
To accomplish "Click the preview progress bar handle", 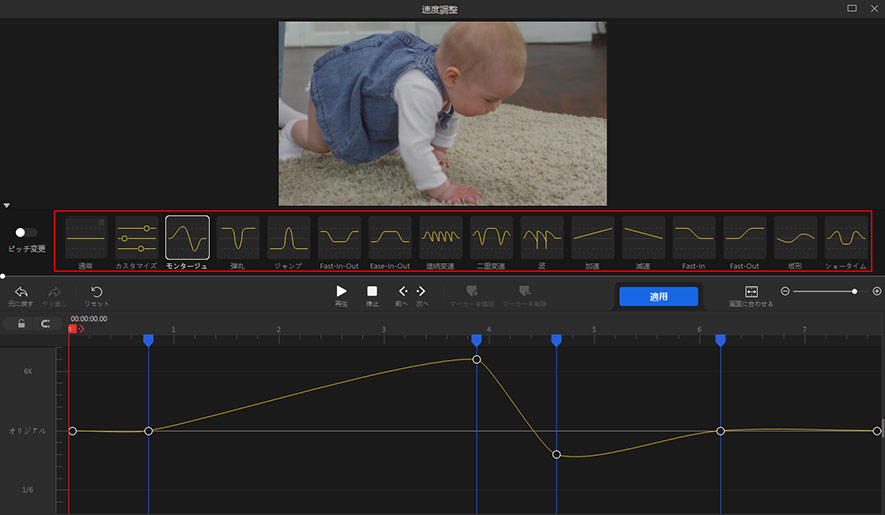I will [3, 277].
